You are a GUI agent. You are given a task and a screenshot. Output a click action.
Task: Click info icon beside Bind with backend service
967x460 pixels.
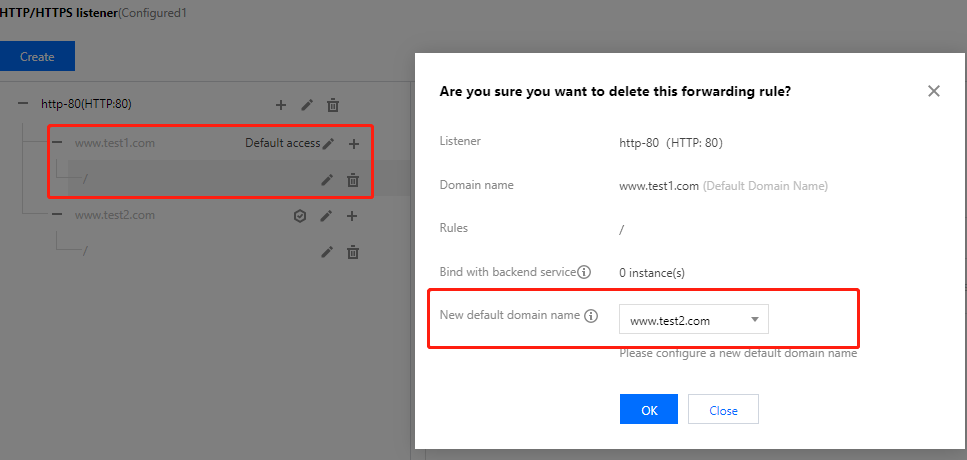click(584, 272)
